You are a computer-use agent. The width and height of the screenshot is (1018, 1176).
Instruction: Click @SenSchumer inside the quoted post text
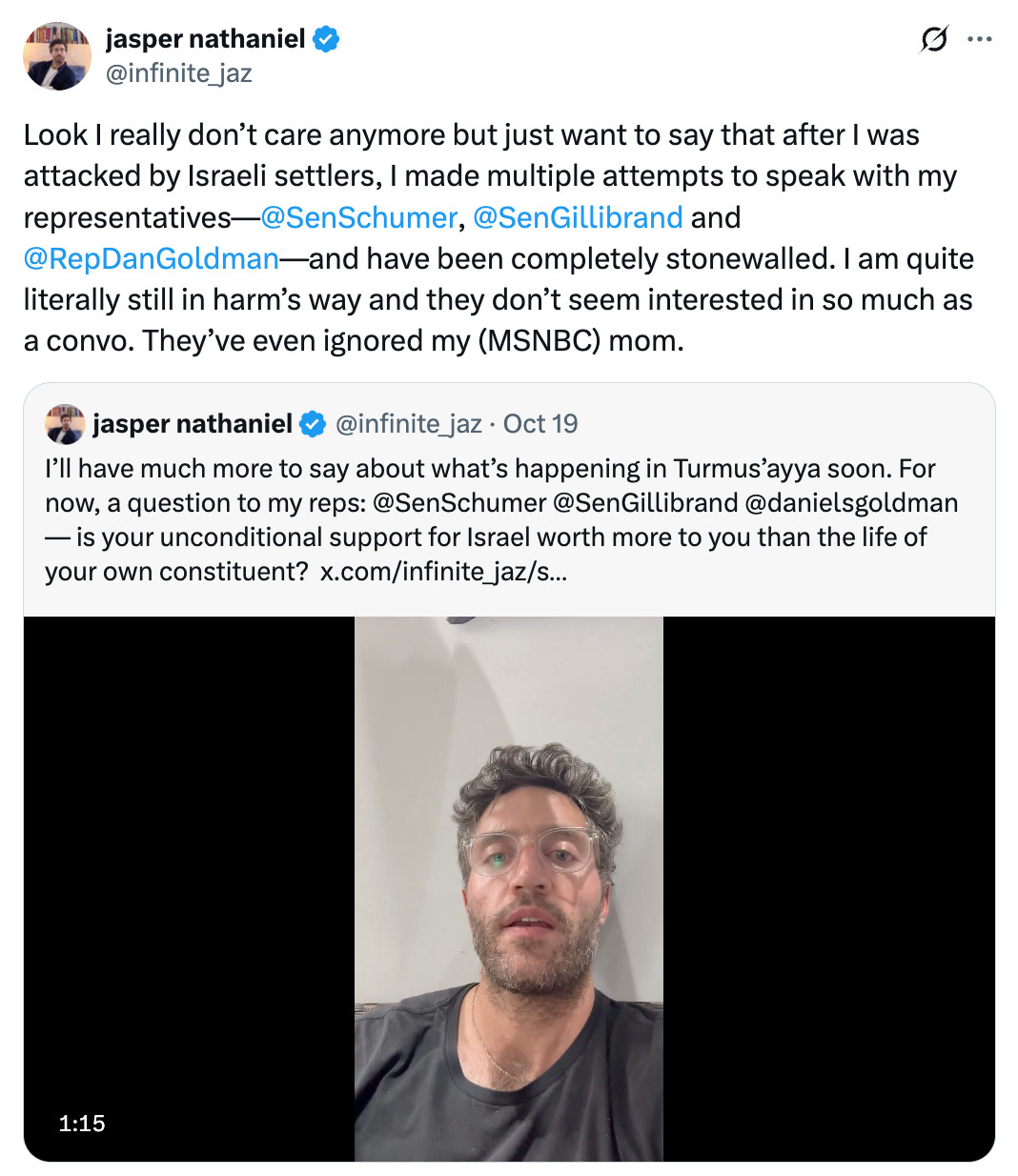coord(459,503)
